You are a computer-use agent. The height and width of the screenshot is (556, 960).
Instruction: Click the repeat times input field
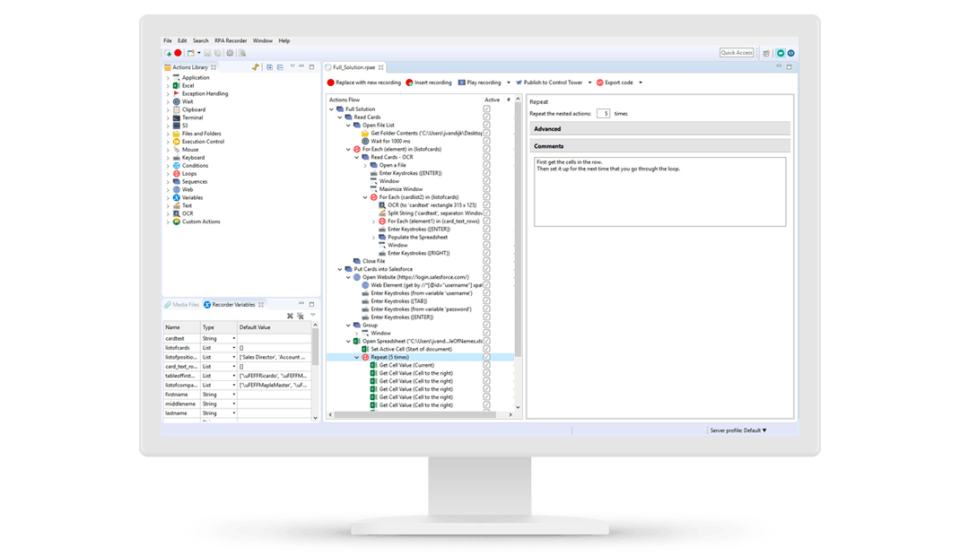click(603, 114)
